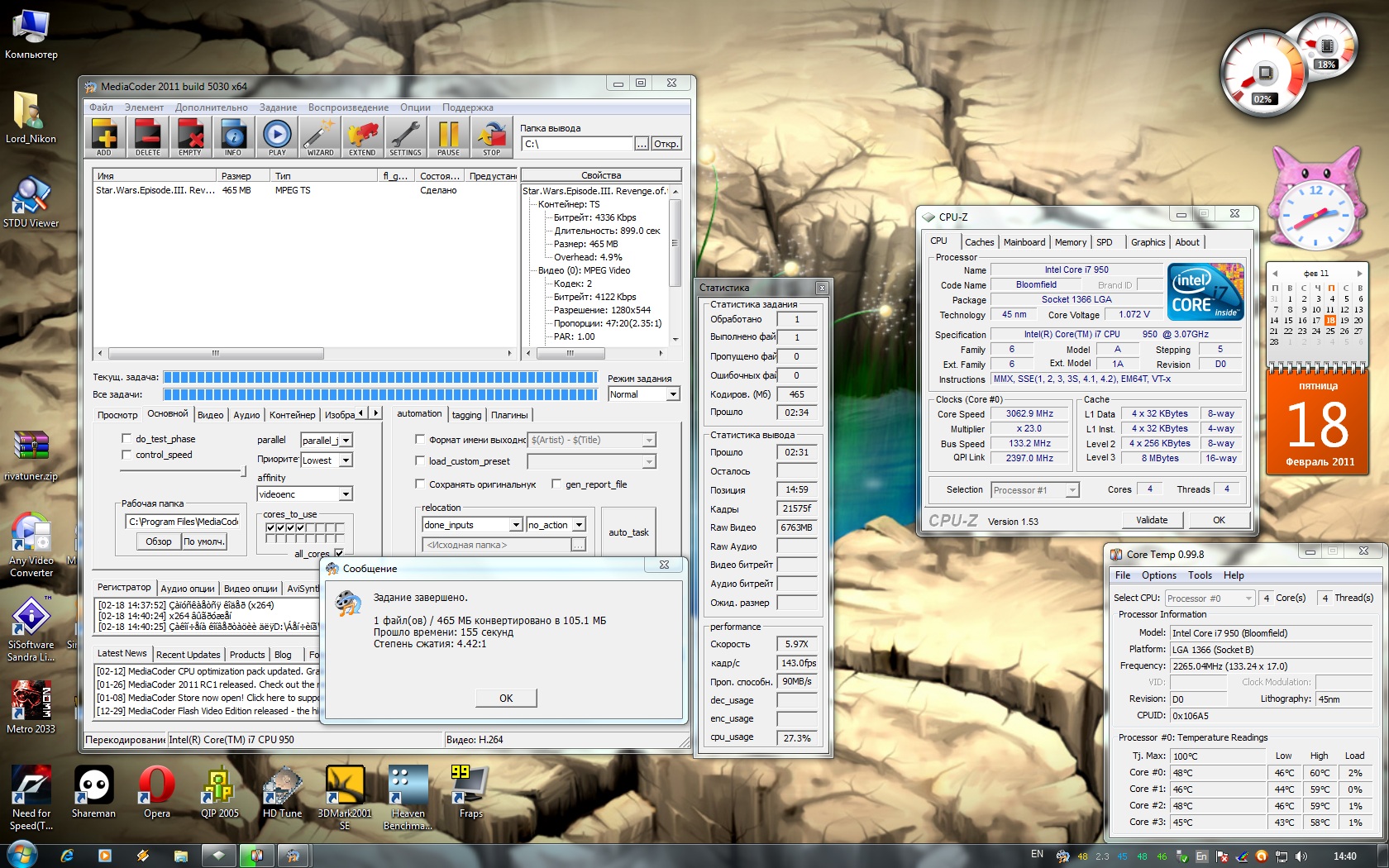The width and height of the screenshot is (1389, 868).
Task: Enable the load_custom_preset checkbox
Action: (420, 461)
